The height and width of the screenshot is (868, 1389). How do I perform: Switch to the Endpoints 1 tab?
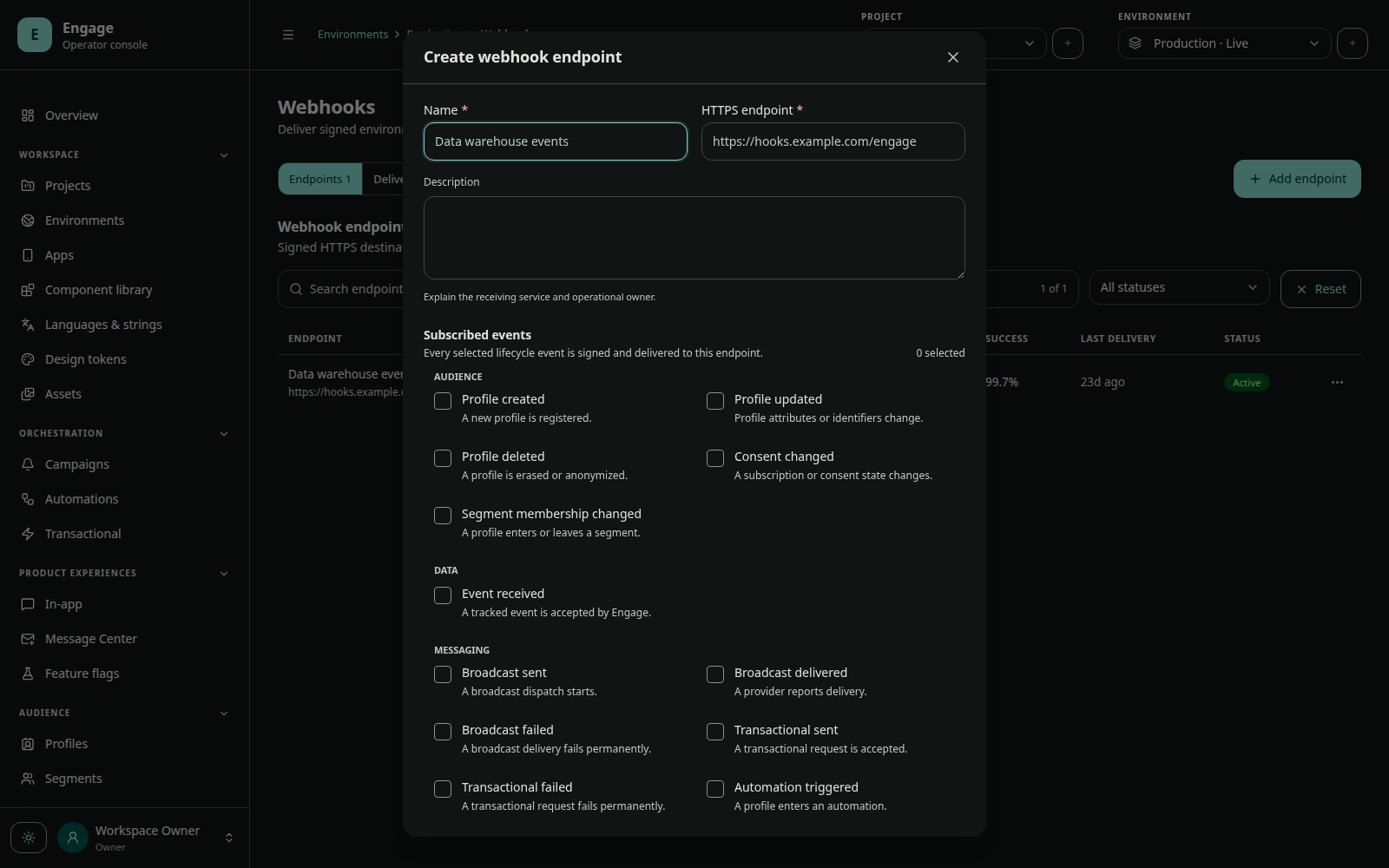point(320,179)
